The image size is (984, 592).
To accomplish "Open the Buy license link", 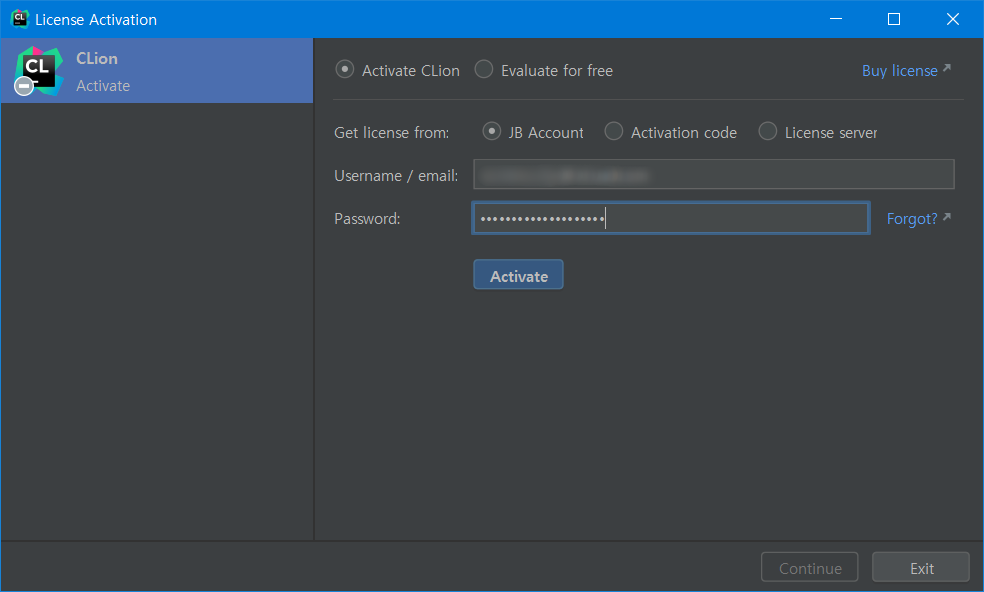I will (906, 70).
